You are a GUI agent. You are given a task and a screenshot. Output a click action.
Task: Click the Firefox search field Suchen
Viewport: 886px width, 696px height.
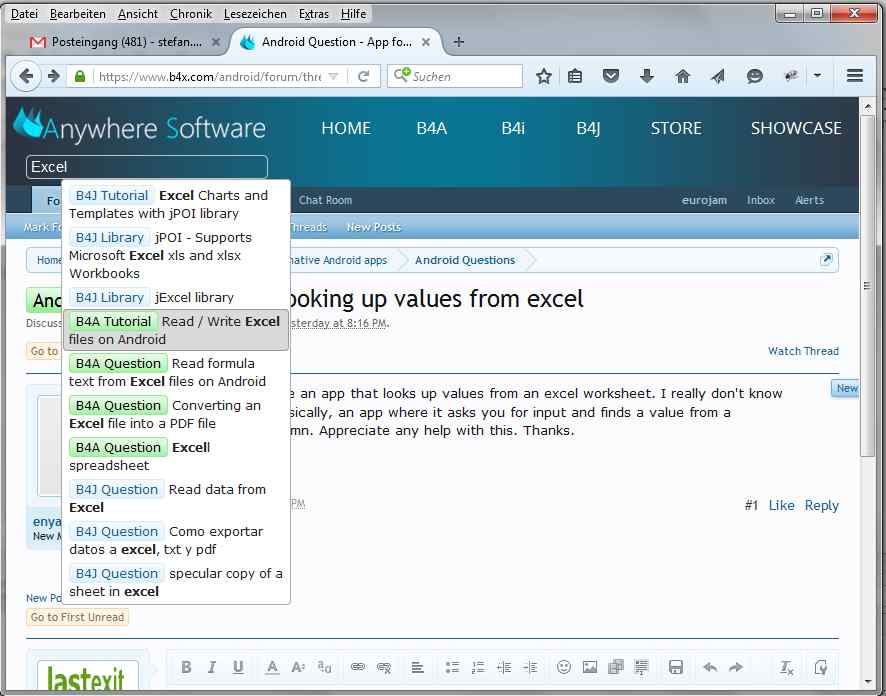tap(455, 76)
